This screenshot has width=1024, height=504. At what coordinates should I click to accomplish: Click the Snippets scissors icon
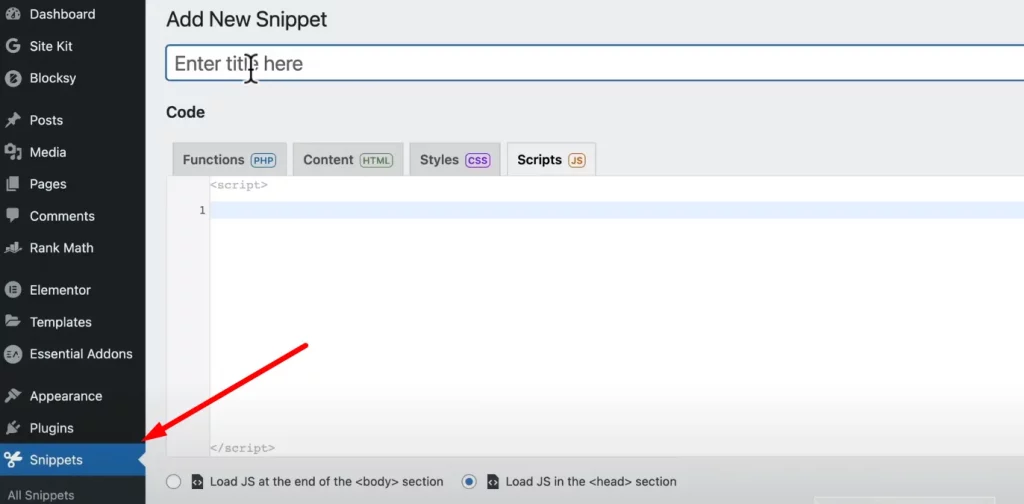point(13,460)
